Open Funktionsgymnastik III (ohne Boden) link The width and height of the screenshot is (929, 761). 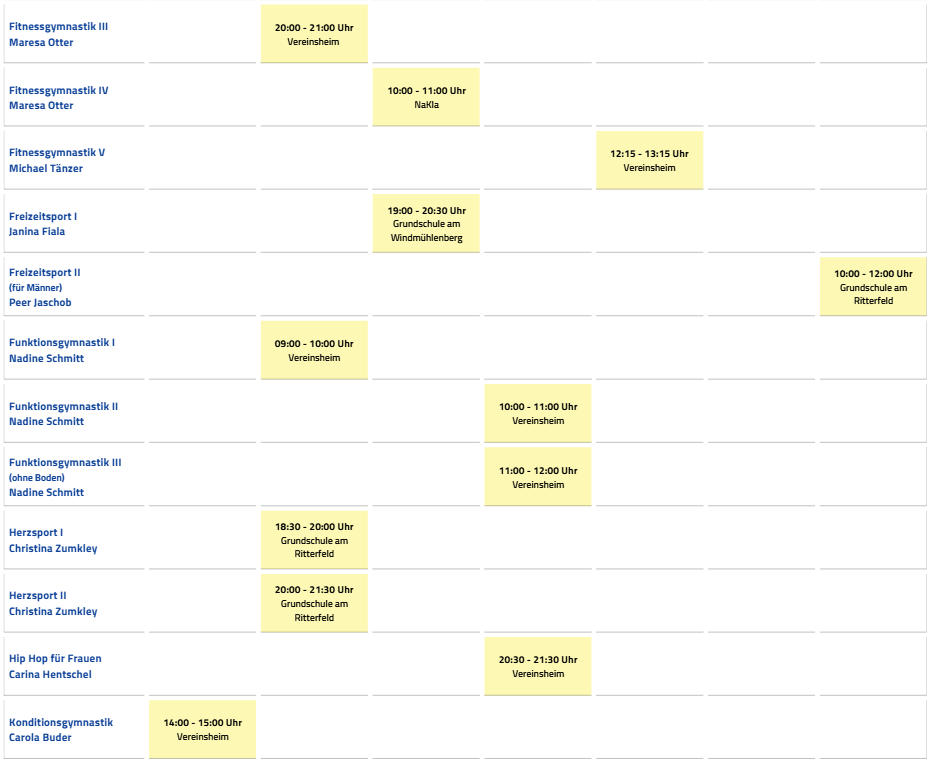click(x=65, y=463)
